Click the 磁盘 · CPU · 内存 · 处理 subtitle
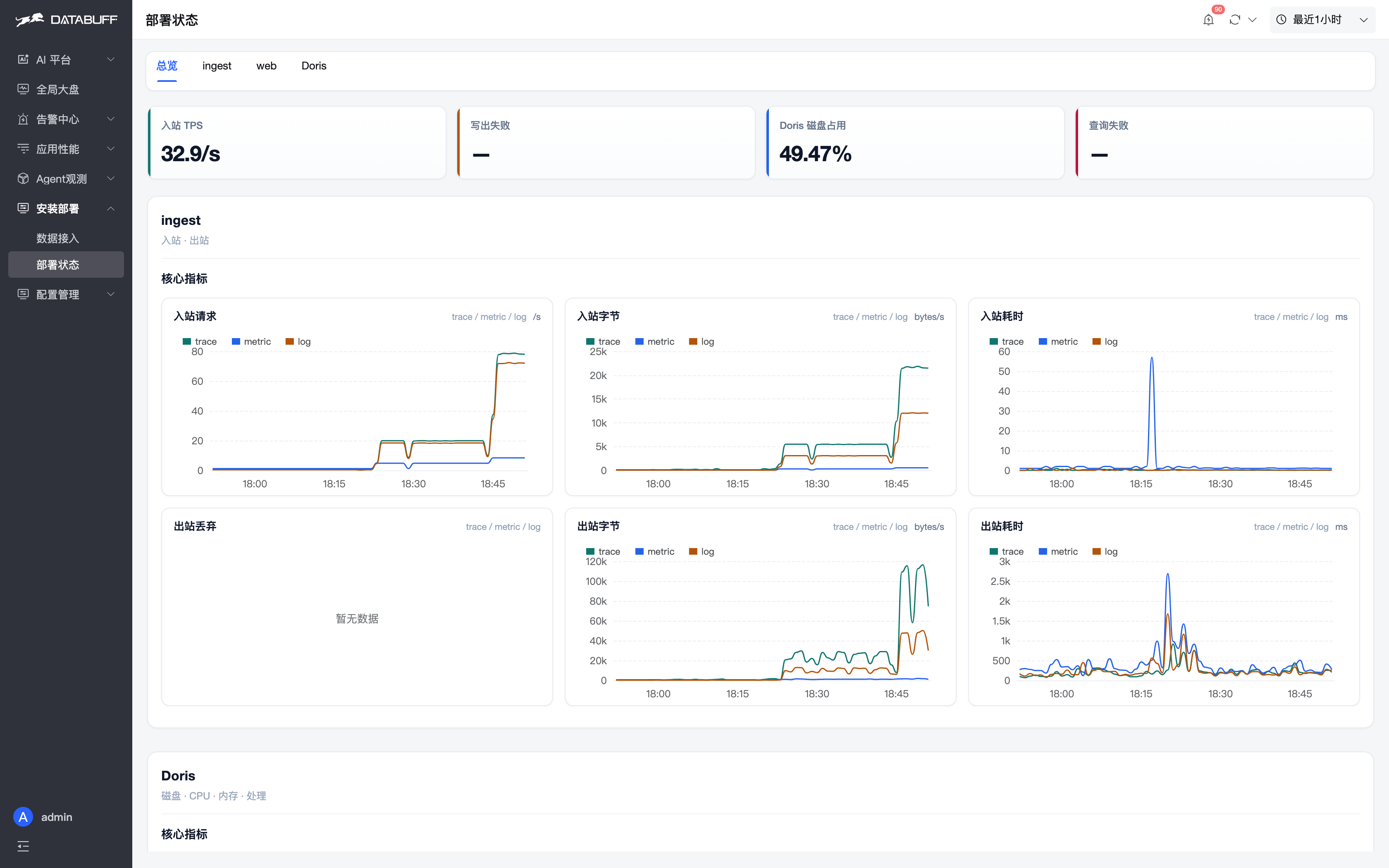 (213, 796)
